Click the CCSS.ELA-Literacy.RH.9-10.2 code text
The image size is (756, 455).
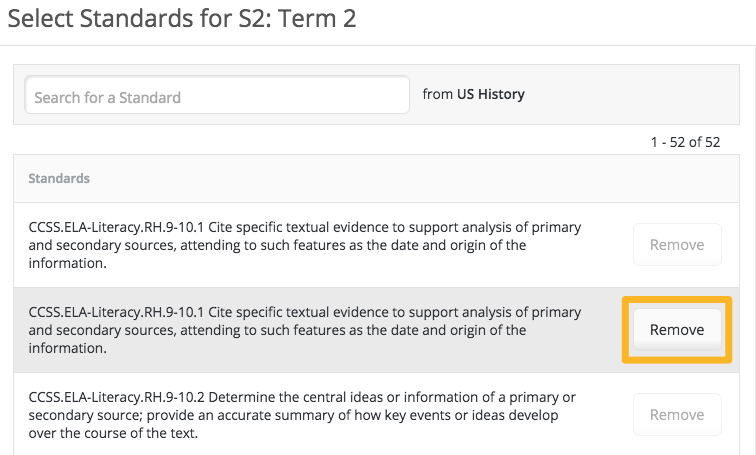[x=116, y=397]
